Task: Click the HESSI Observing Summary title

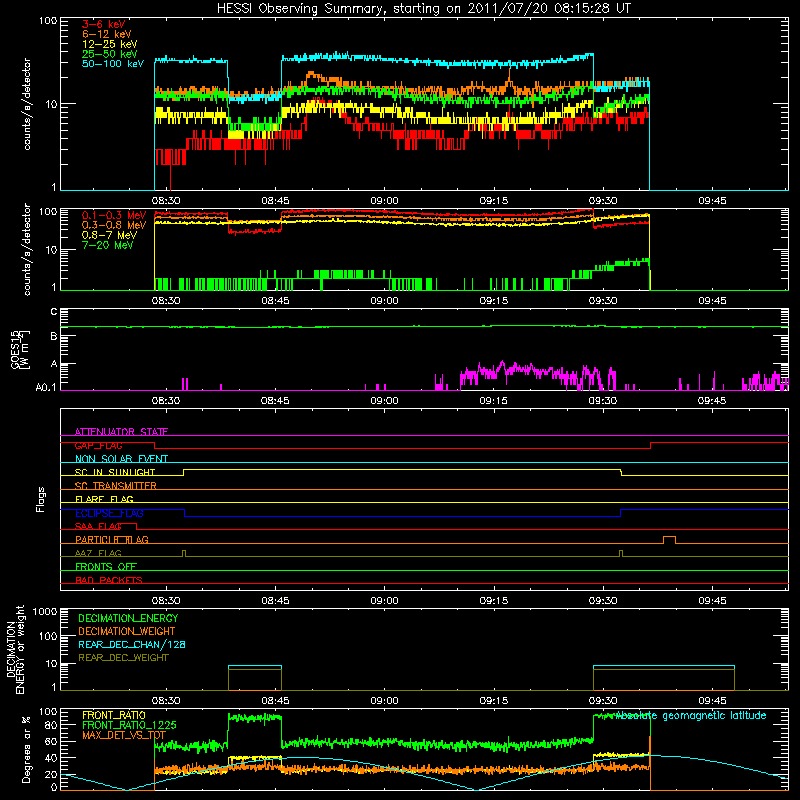Action: pos(423,9)
